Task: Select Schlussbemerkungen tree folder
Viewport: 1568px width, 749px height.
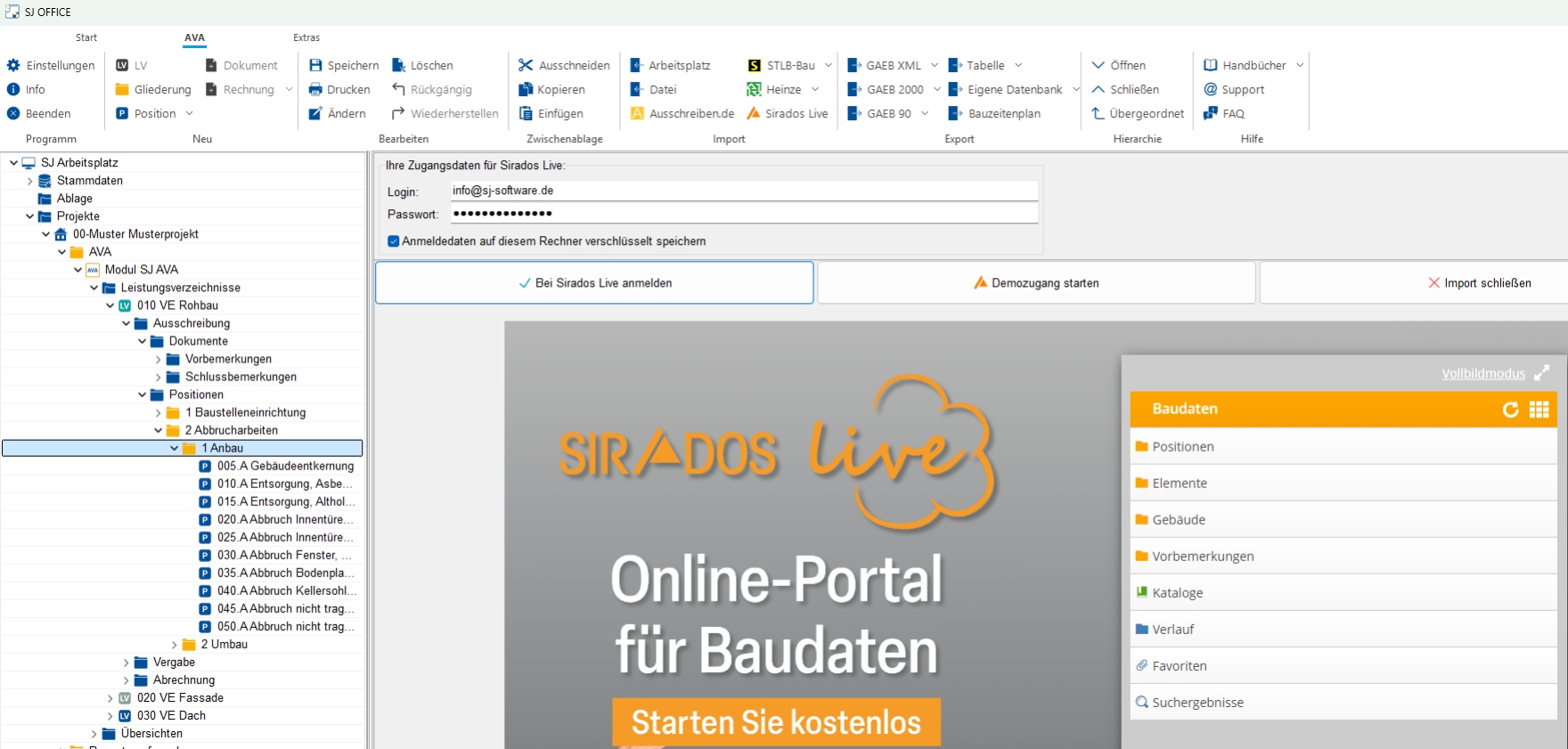Action: pyautogui.click(x=232, y=377)
